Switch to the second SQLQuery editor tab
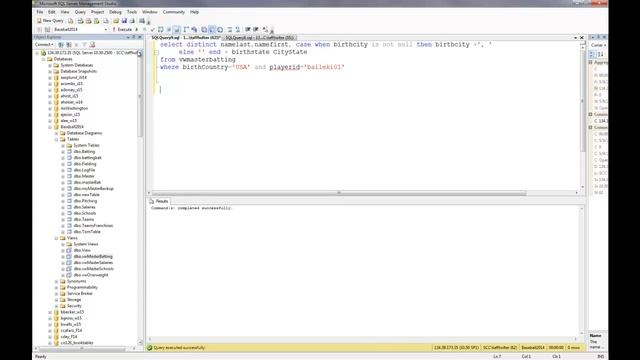 click(x=260, y=38)
